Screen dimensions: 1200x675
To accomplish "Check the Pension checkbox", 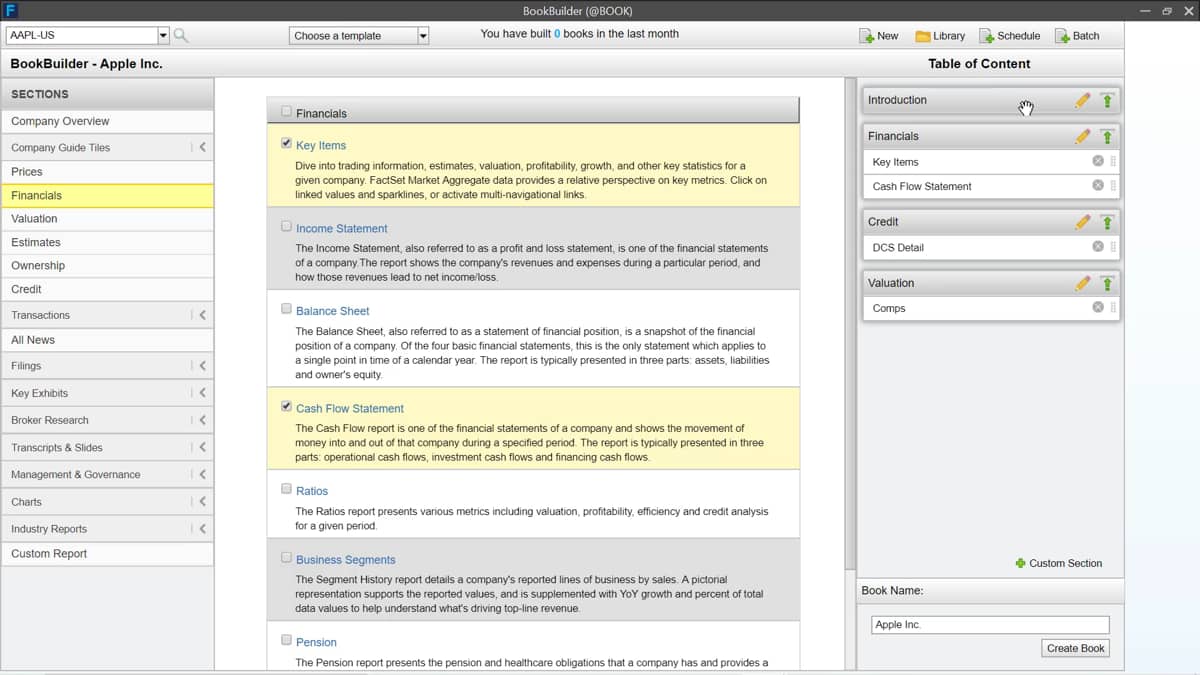I will 287,640.
